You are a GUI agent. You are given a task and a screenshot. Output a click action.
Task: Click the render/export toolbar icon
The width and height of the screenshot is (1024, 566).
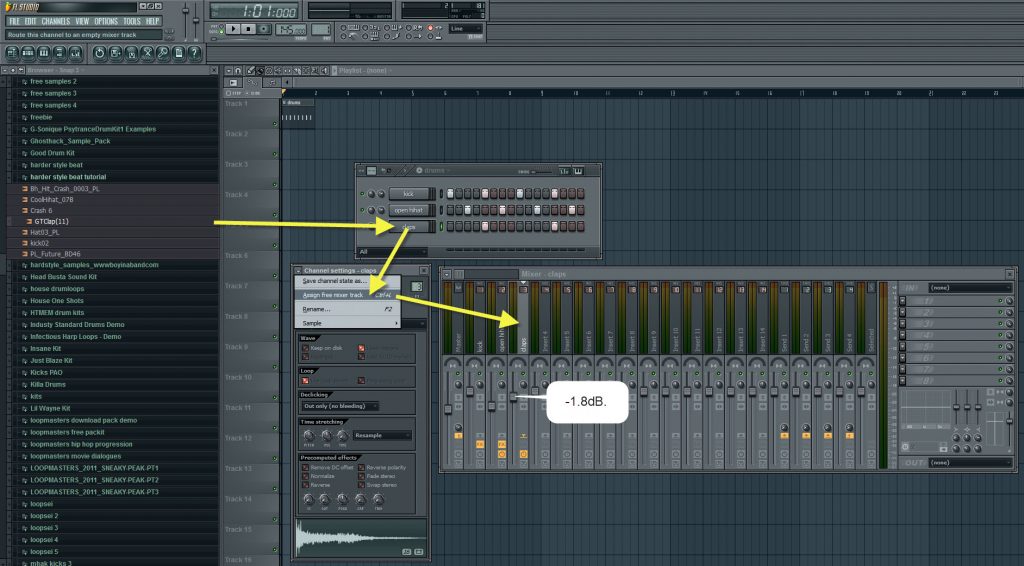tap(131, 53)
